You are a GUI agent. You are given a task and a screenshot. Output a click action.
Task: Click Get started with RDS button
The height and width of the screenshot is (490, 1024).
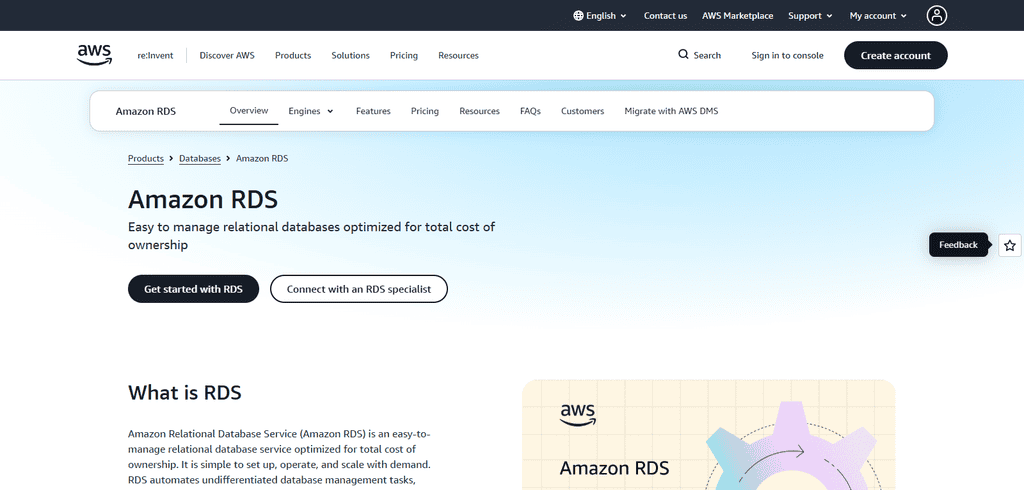point(193,289)
